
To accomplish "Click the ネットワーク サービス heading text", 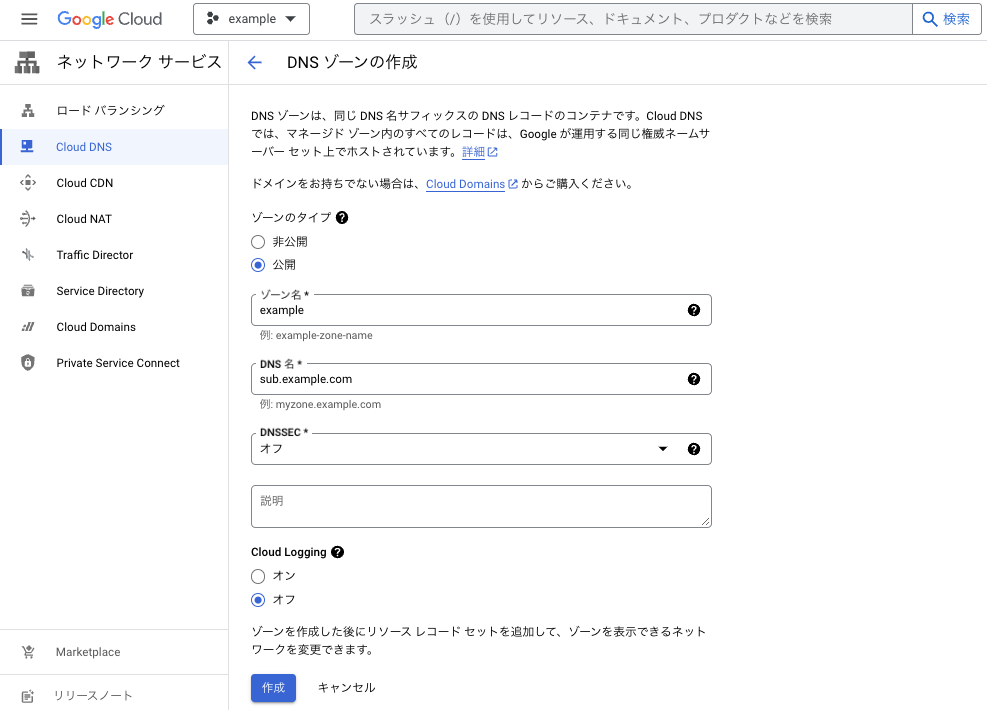I will [x=139, y=62].
